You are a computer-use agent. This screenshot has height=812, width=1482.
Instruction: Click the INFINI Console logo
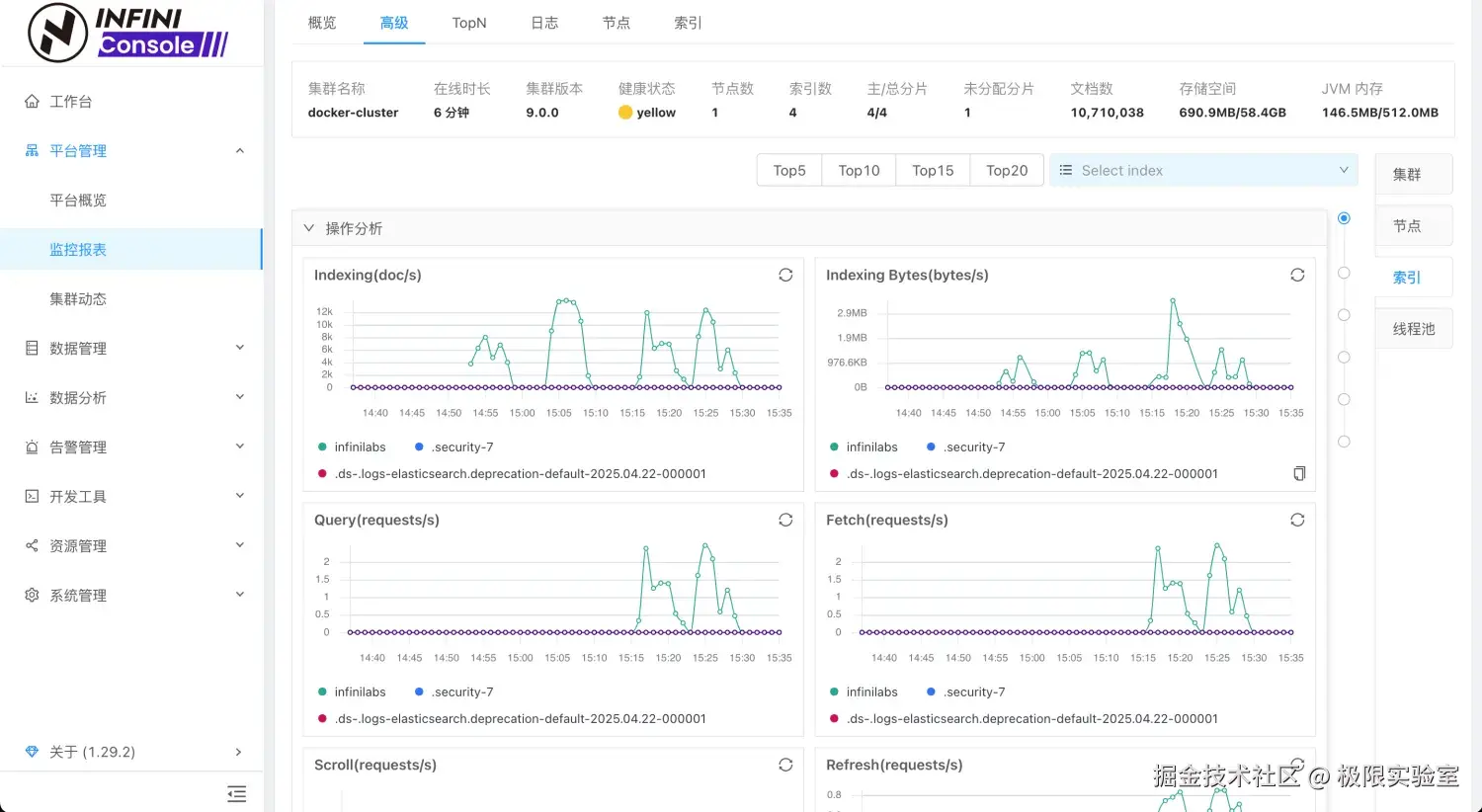[129, 33]
